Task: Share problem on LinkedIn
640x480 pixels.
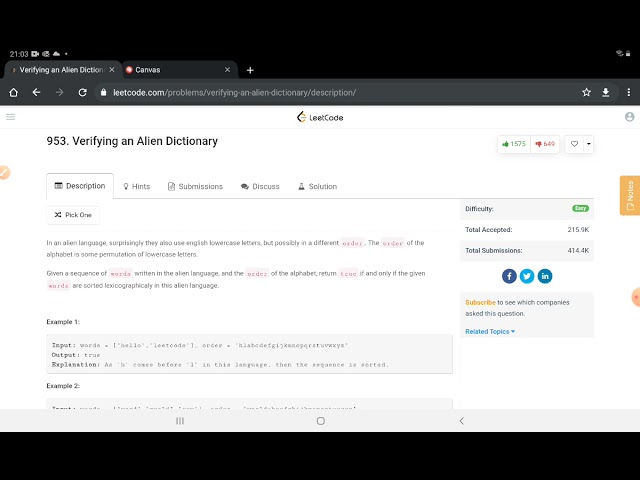Action: pyautogui.click(x=545, y=276)
